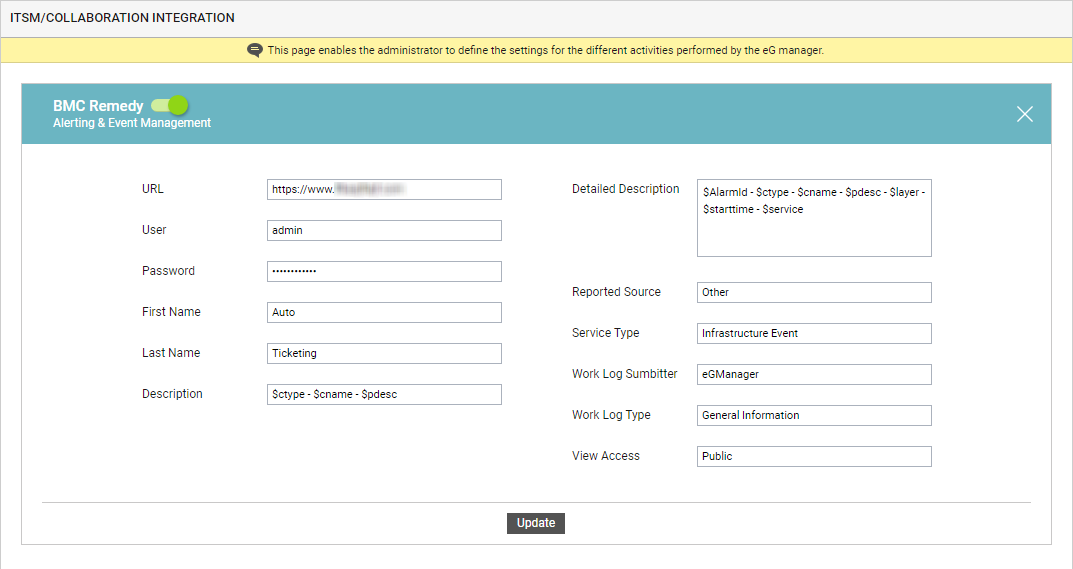Screen dimensions: 1073x569
Task: Click the Detailed Description label
Action: point(625,189)
